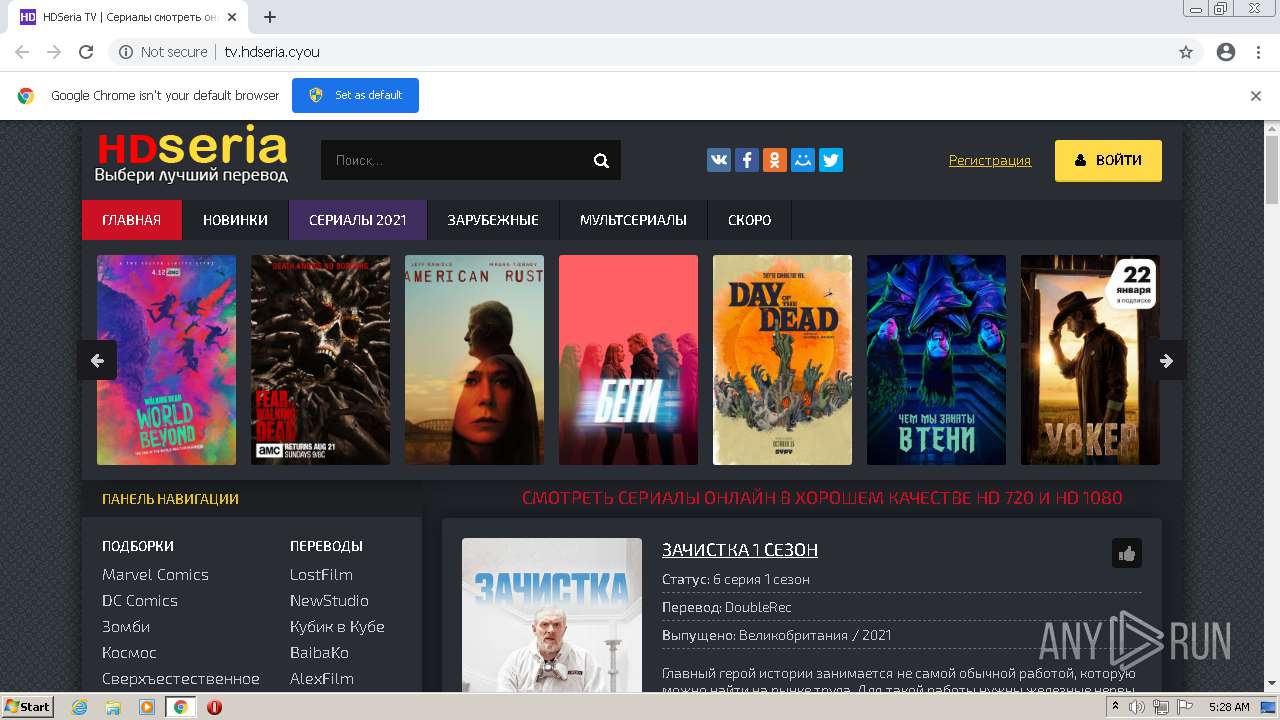Open the СКОРО menu tab
The height and width of the screenshot is (720, 1280).
pos(749,220)
